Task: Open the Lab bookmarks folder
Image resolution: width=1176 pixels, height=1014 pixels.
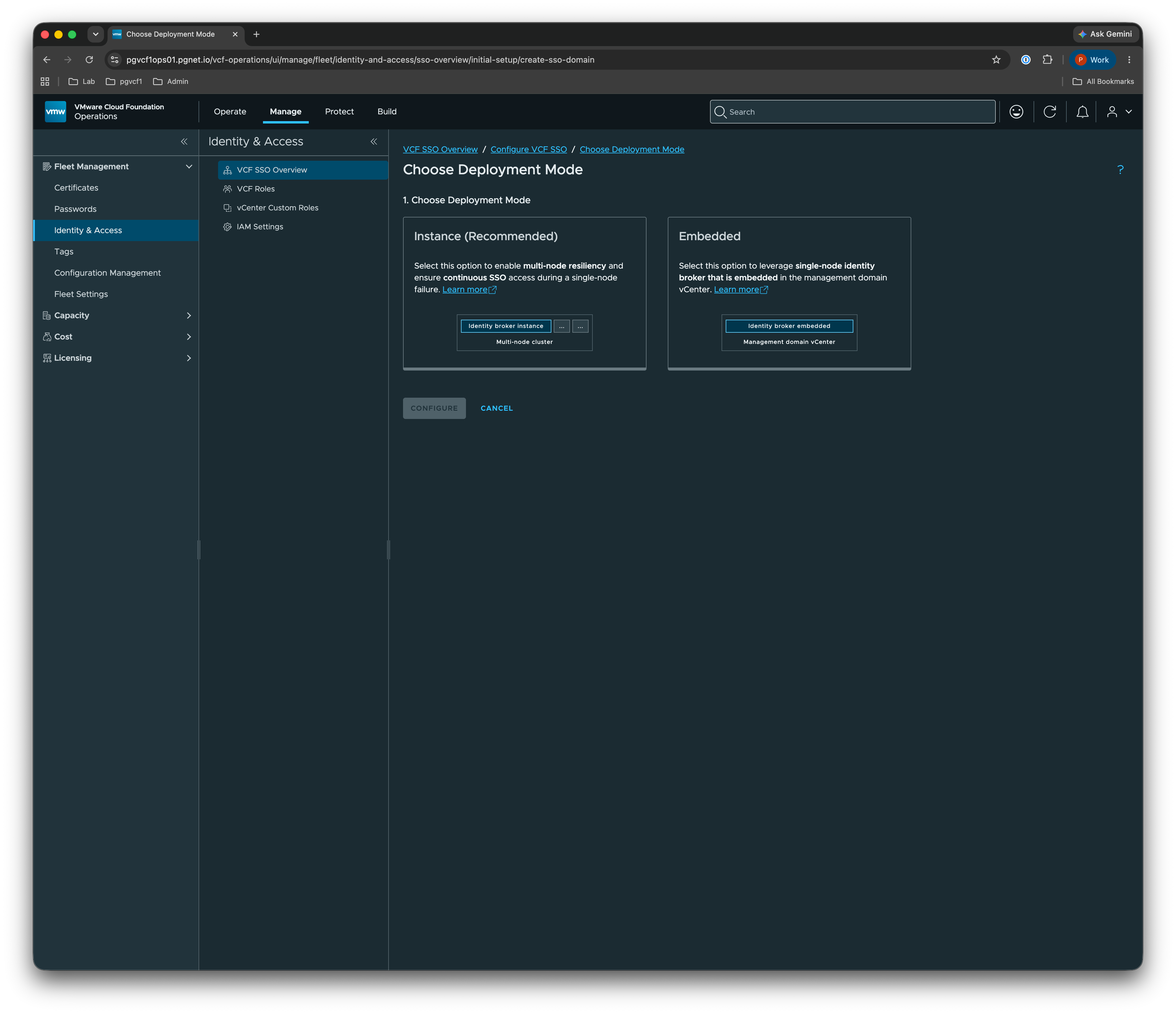Action: 82,82
